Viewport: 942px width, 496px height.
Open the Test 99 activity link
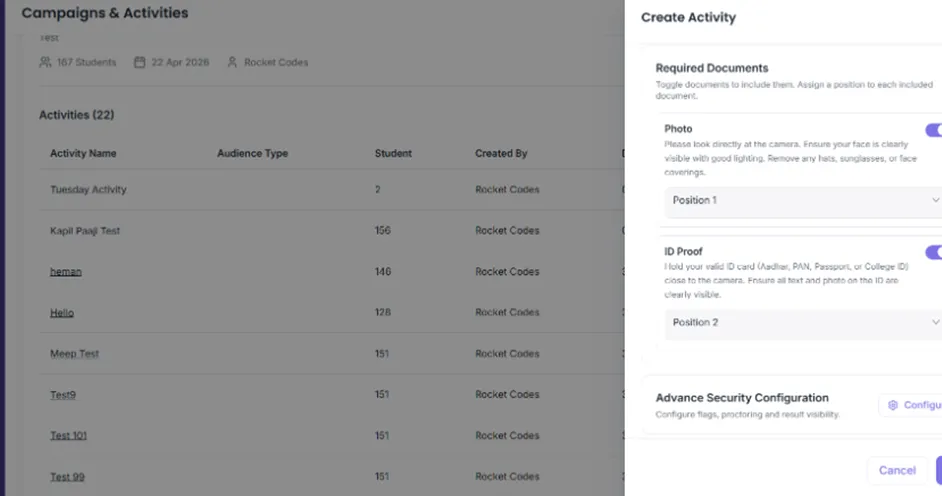pyautogui.click(x=67, y=477)
